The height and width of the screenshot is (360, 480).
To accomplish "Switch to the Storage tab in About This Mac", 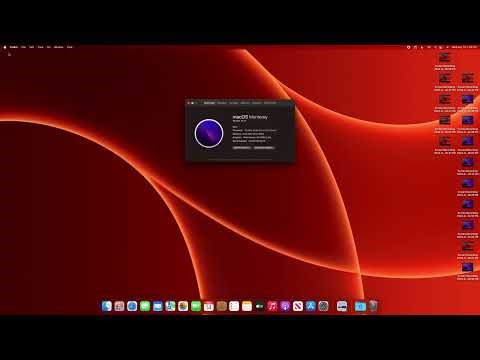I will 234,103.
